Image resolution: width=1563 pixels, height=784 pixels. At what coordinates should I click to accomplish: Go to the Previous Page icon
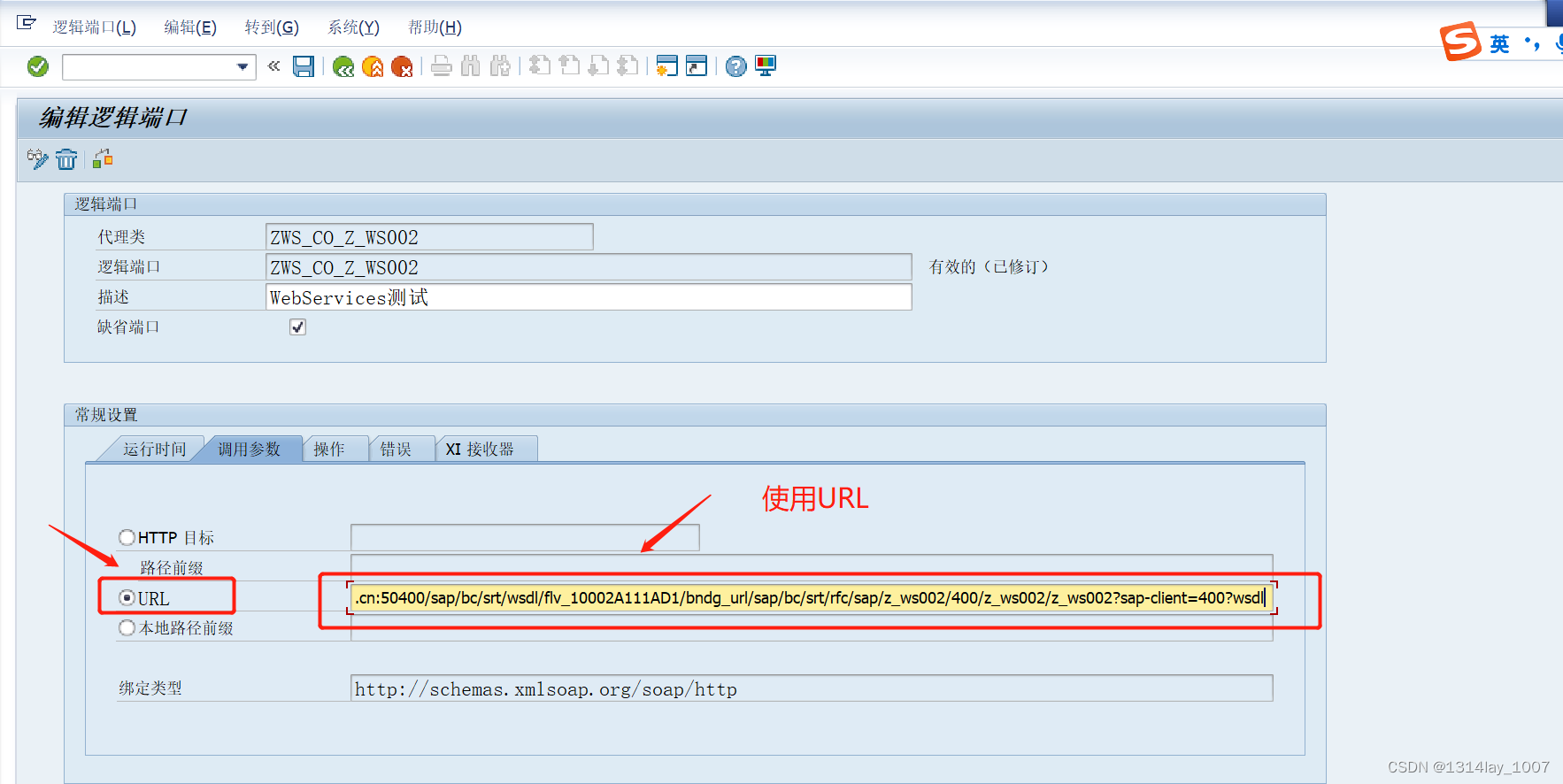(x=569, y=66)
